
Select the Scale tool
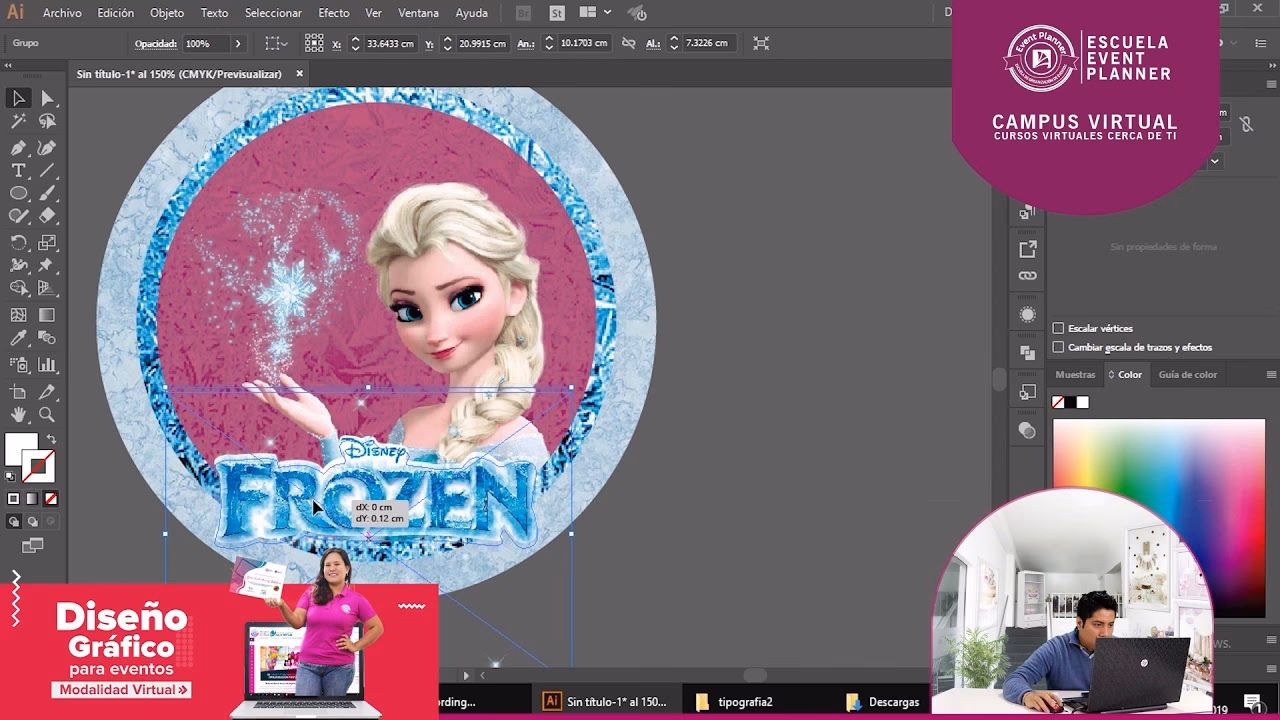(x=47, y=243)
